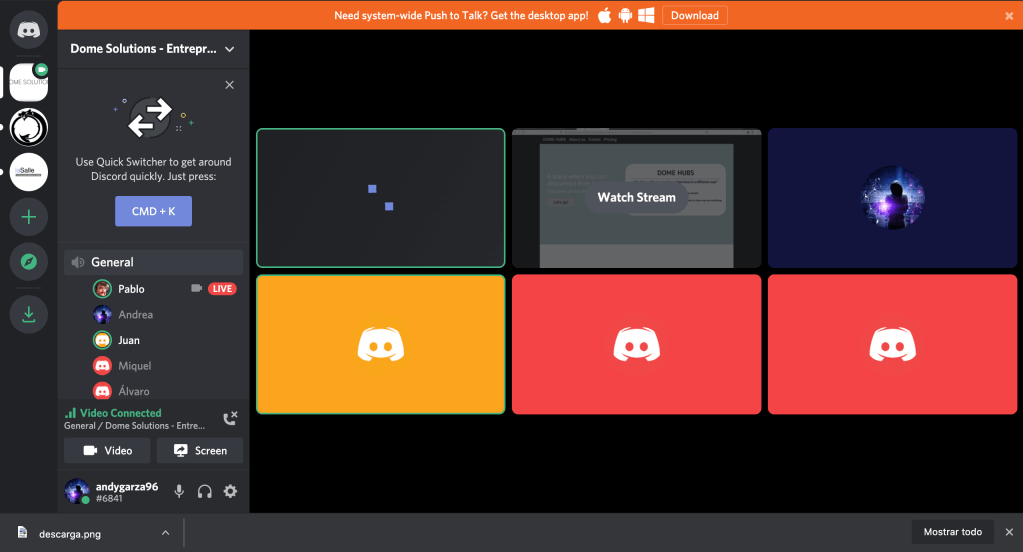The height and width of the screenshot is (552, 1023).
Task: Click the Download button in the banner
Action: (694, 15)
